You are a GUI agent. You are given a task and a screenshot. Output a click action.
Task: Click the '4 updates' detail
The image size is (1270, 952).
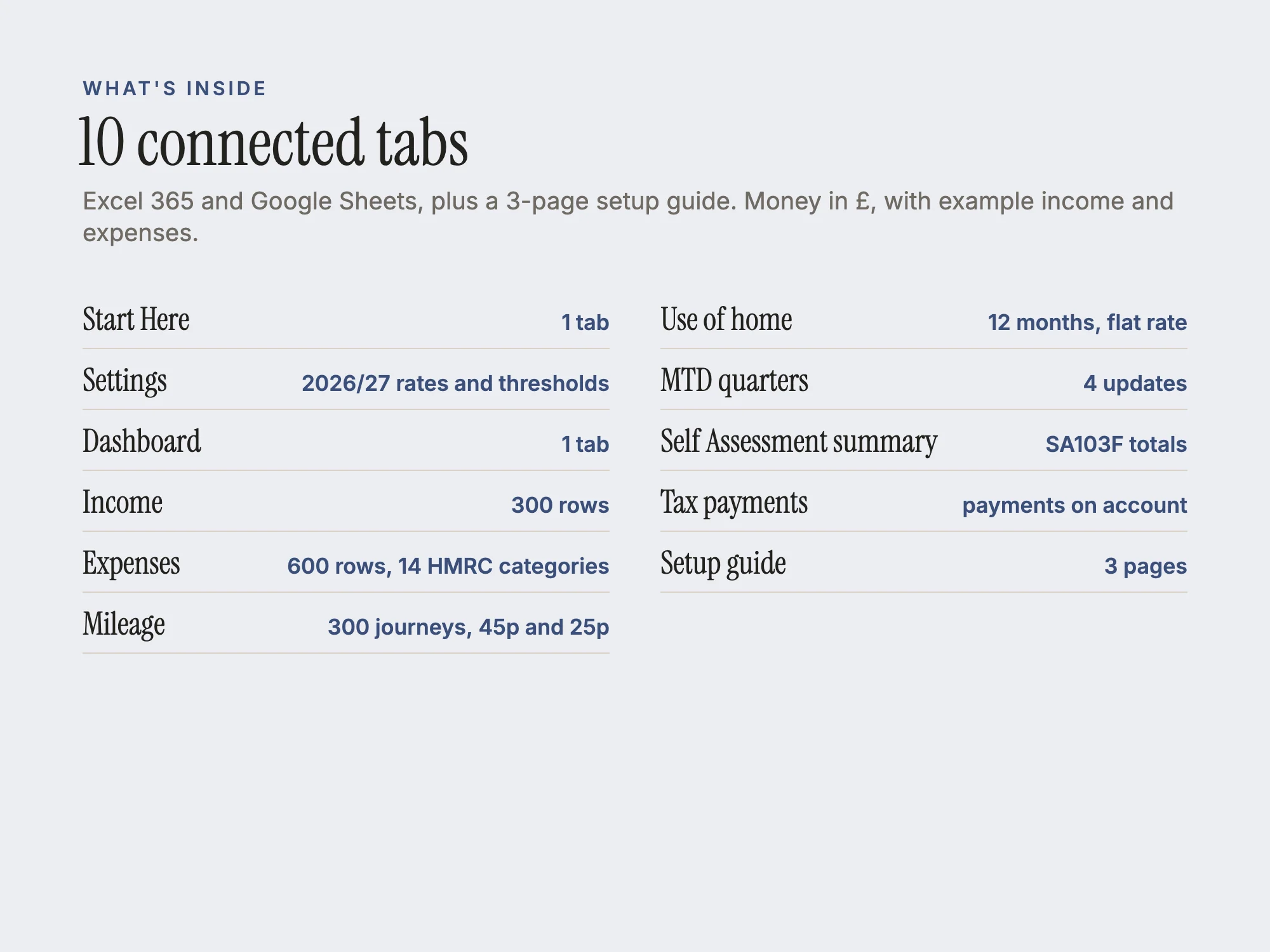pos(1135,383)
